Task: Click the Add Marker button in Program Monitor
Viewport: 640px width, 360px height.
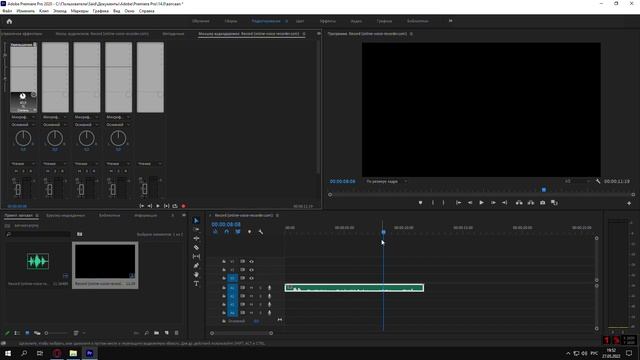Action: point(420,203)
